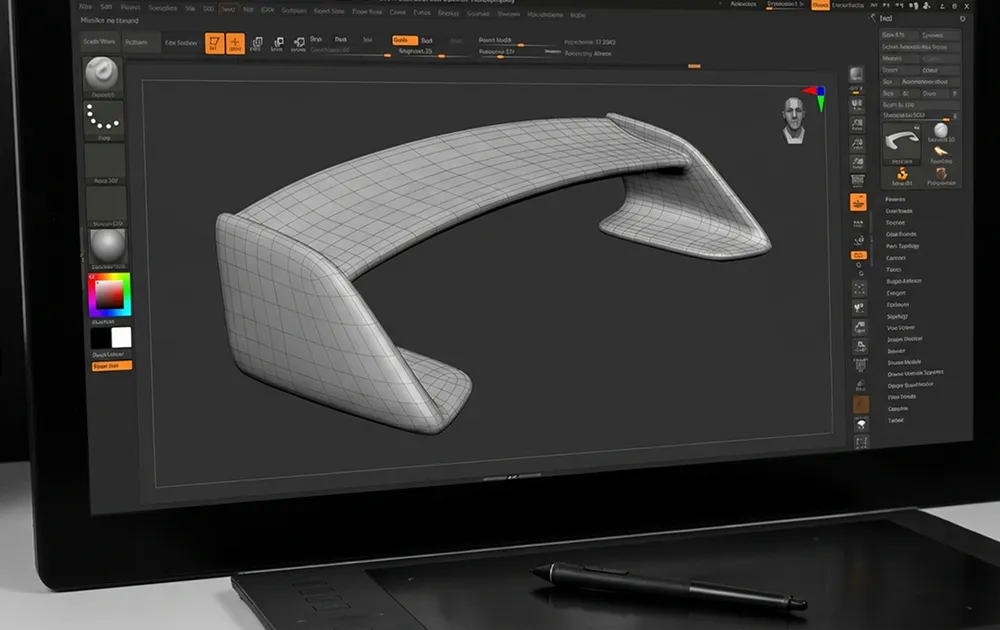Click the gray material sphere preview
The image size is (1000, 630).
[107, 248]
